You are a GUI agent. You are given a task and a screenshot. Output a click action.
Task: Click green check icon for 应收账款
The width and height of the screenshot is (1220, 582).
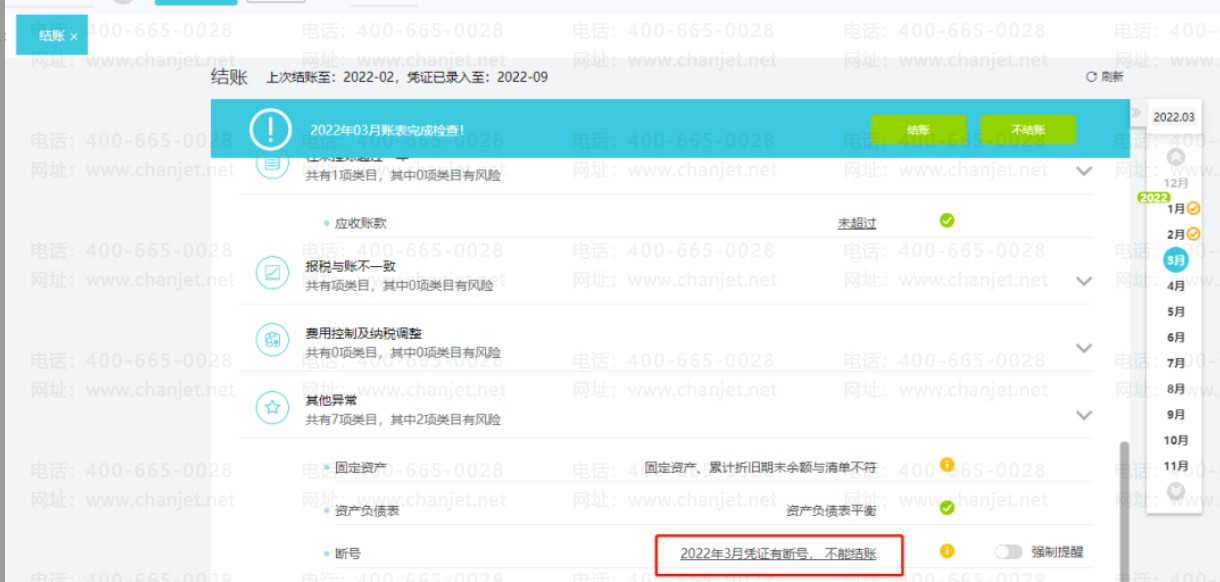click(x=947, y=221)
